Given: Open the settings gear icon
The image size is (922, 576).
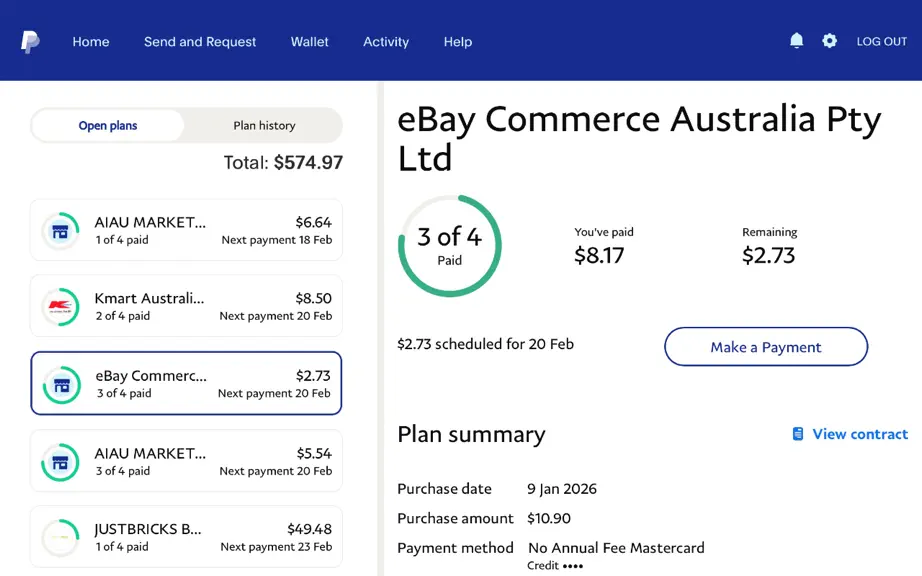Looking at the screenshot, I should tap(829, 41).
